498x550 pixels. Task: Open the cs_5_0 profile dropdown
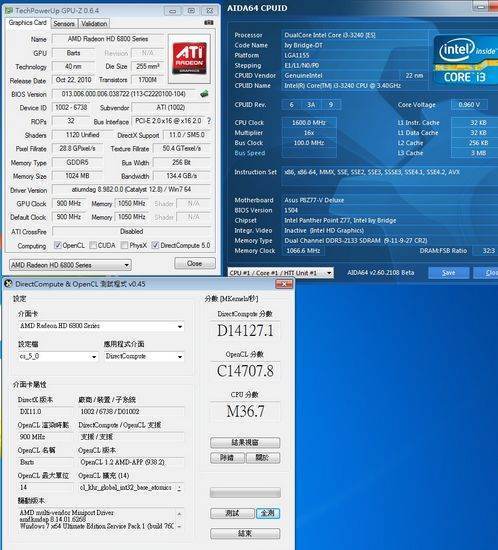pos(58,356)
